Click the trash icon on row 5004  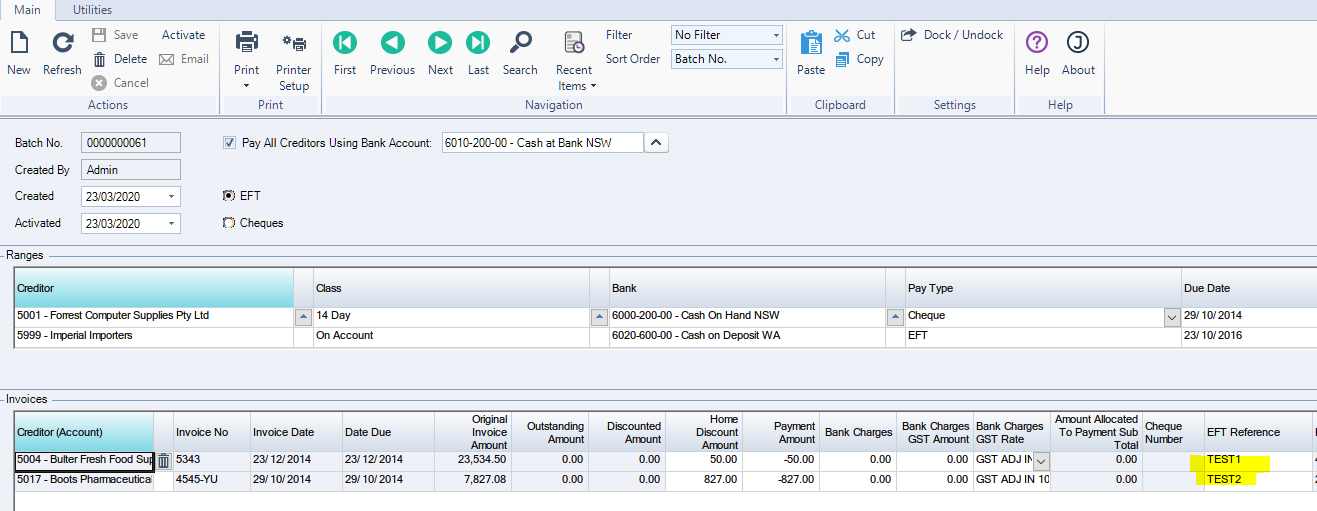[x=163, y=461]
